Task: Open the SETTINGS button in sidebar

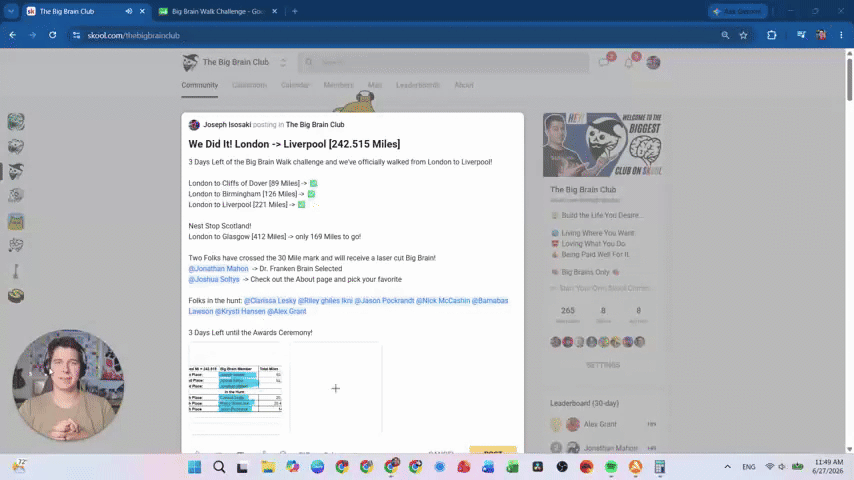Action: click(x=603, y=365)
